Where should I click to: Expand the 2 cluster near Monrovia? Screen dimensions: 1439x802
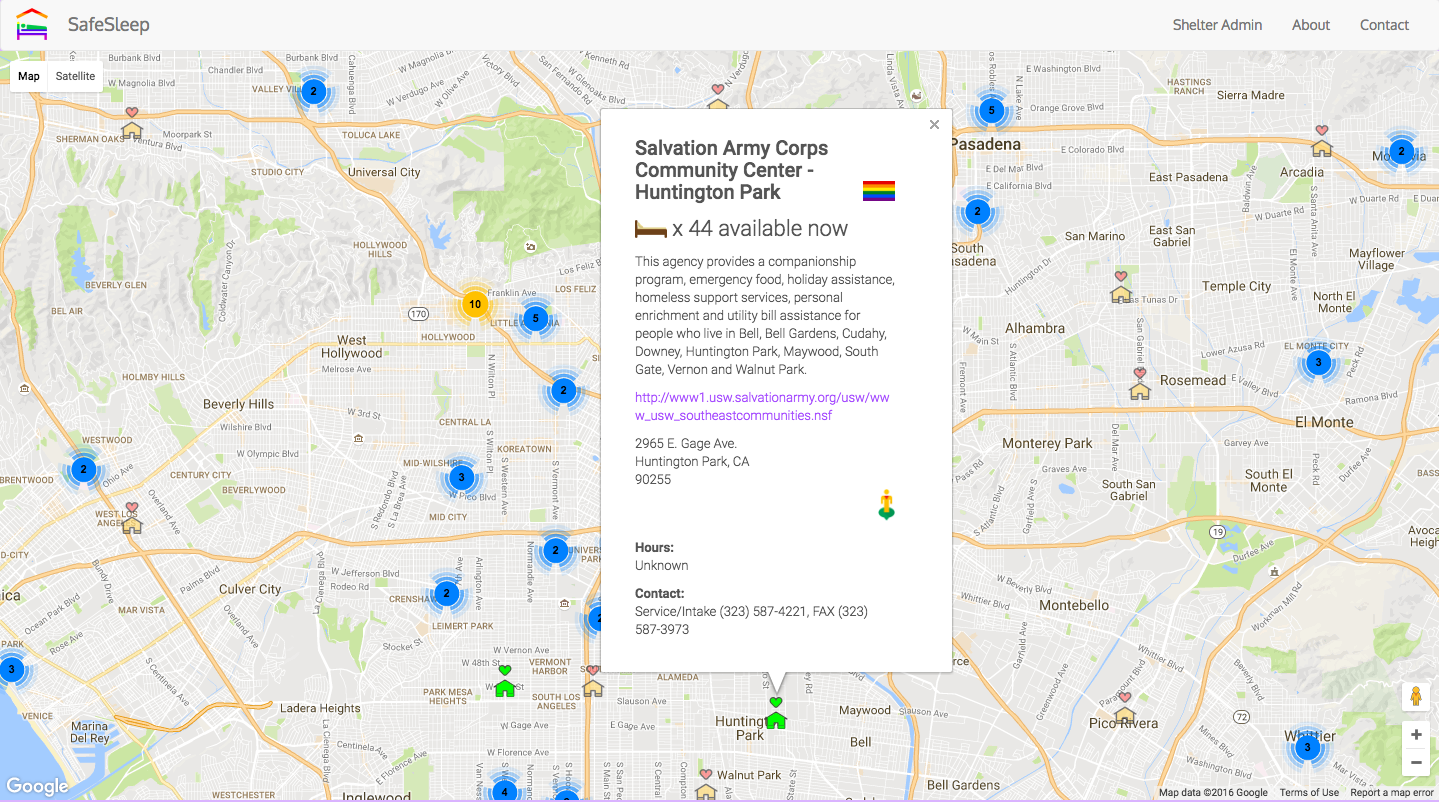1401,152
